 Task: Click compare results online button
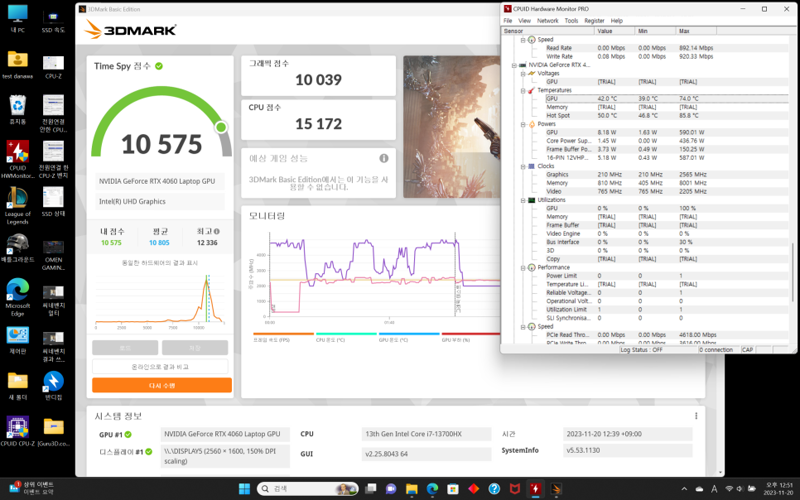[160, 366]
